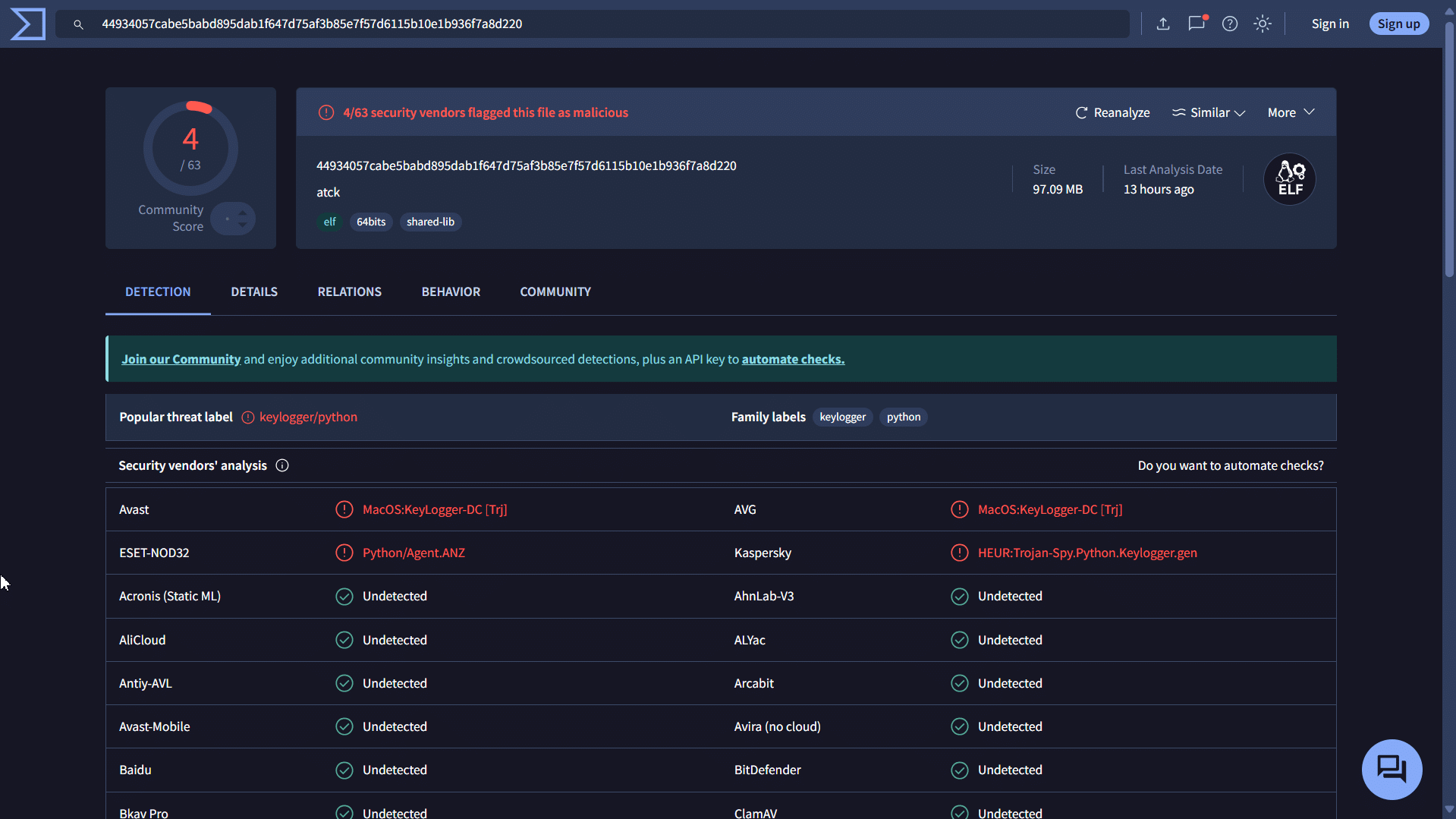This screenshot has width=1456, height=819.
Task: Open the Similar dropdown
Action: coord(1208,112)
